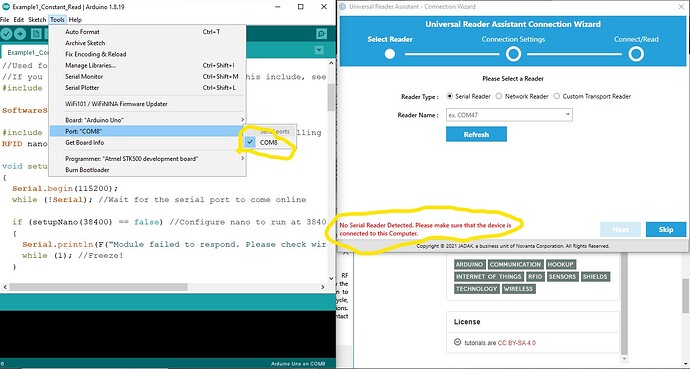Click the Arduino horizontal scrollbar thumb
The height and width of the screenshot is (369, 690).
click(x=99, y=287)
